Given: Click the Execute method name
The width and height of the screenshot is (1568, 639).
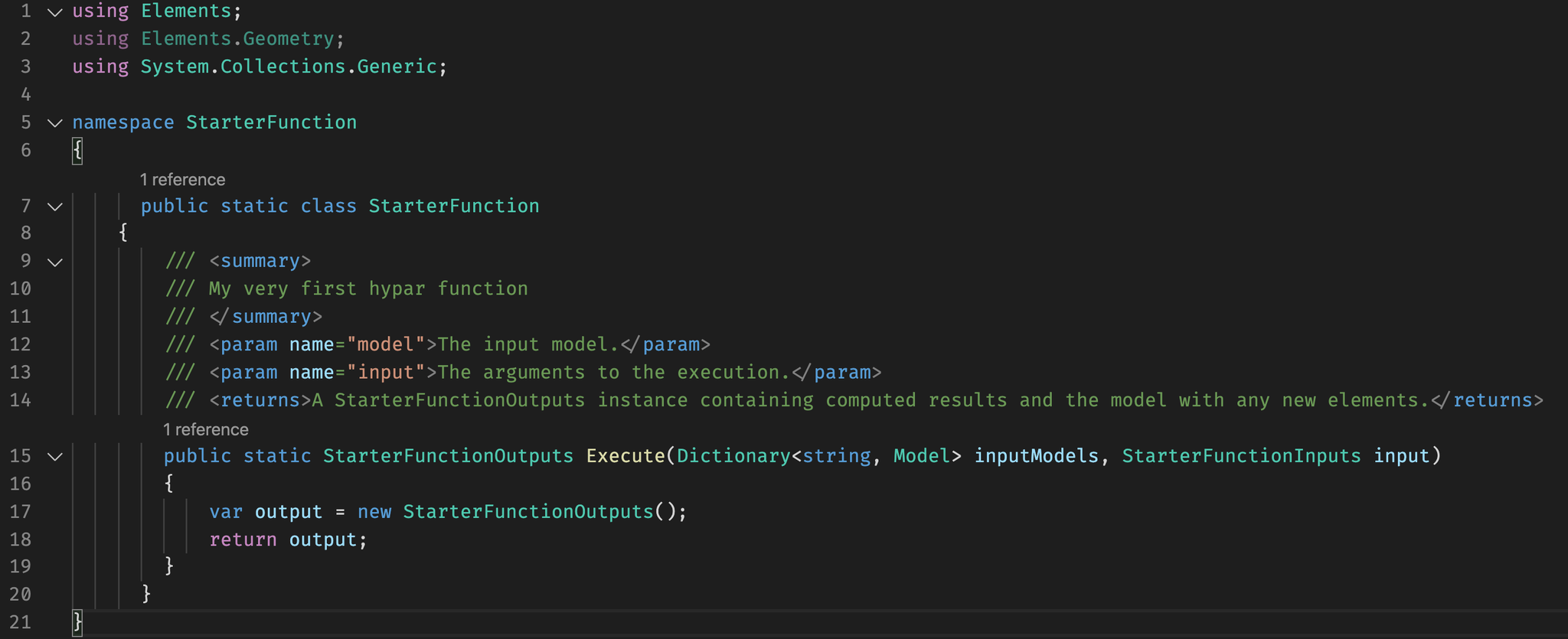Looking at the screenshot, I should (626, 456).
